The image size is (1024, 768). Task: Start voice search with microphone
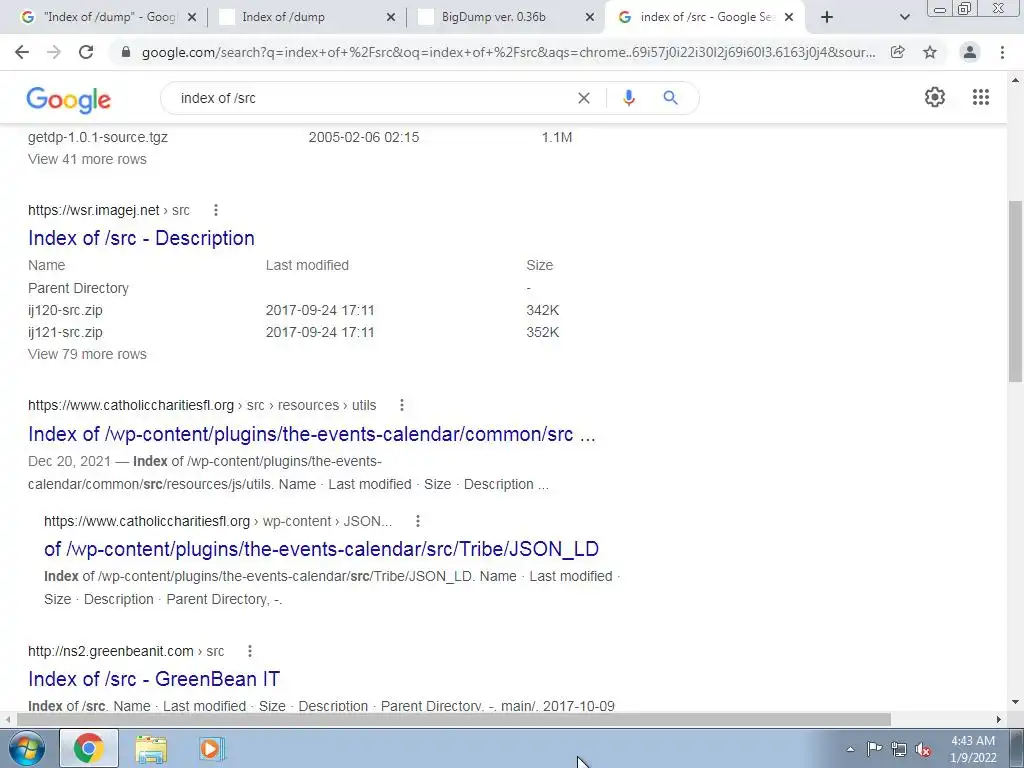tap(628, 98)
